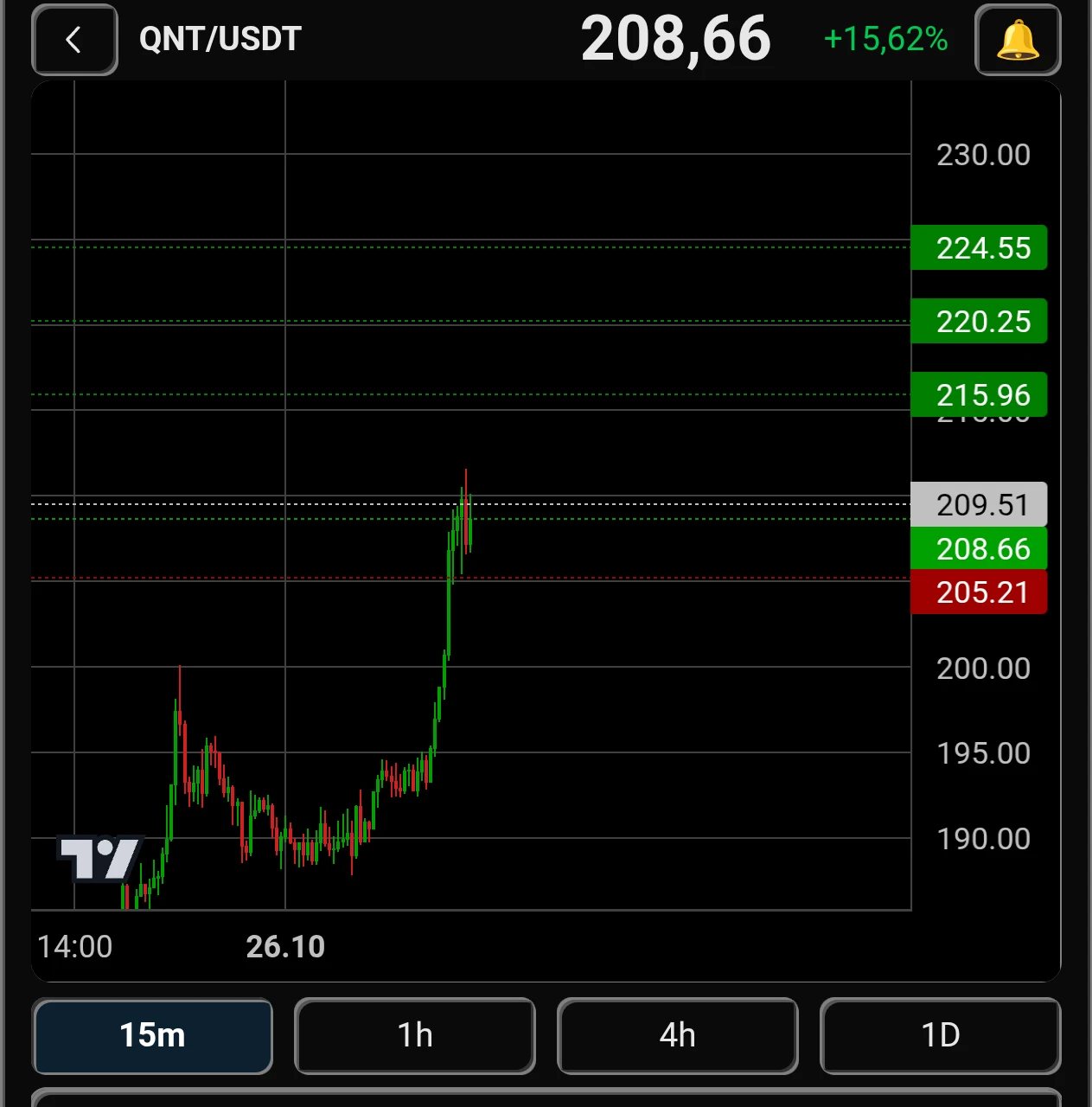Click the 195.00 axis price label

(983, 753)
